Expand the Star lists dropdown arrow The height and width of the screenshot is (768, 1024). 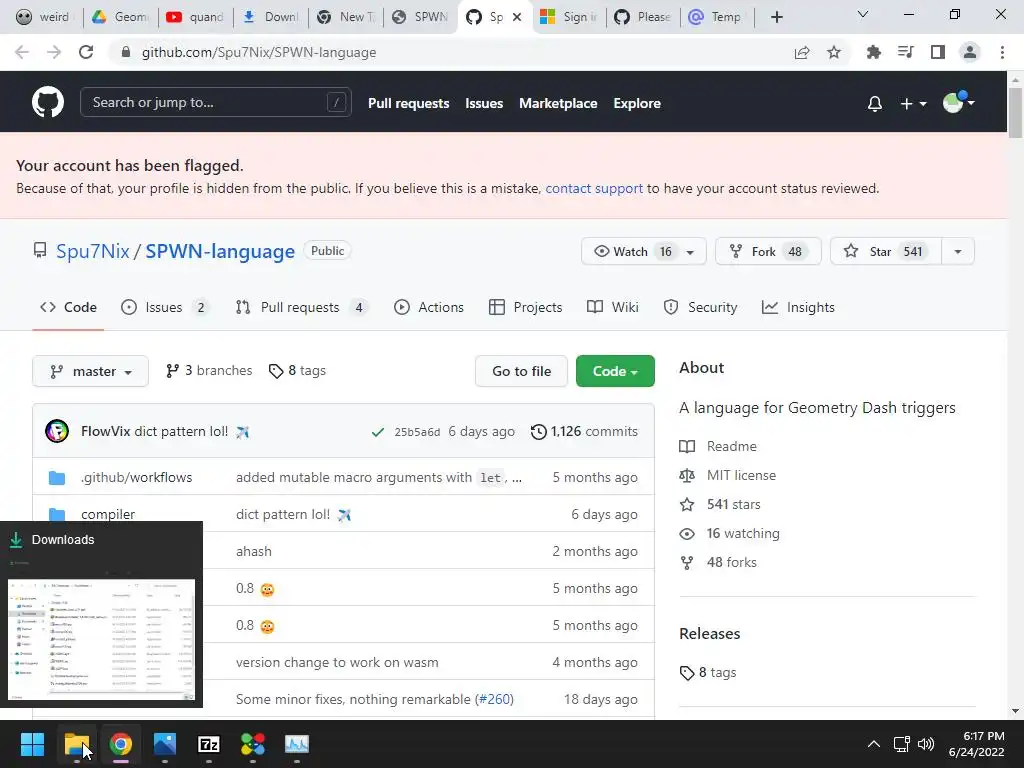(x=958, y=251)
